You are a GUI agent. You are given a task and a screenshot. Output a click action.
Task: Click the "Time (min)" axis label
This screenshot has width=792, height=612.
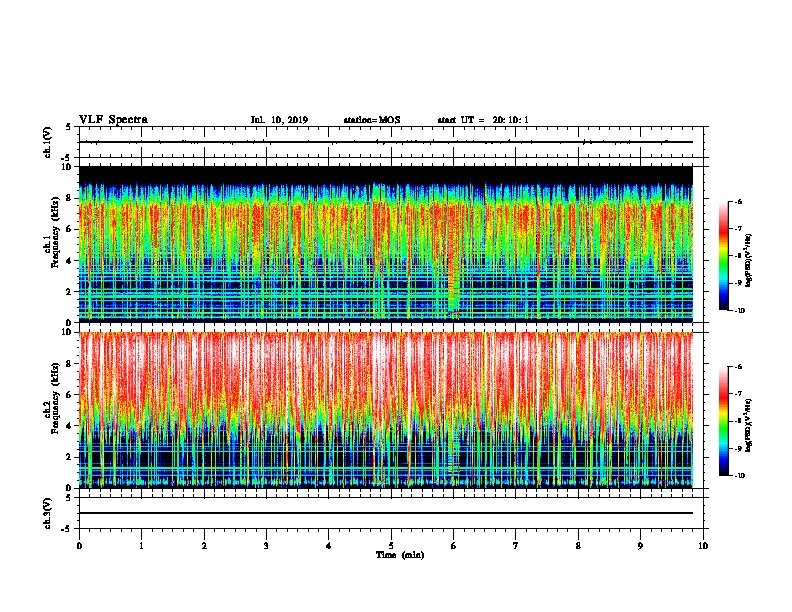(x=400, y=555)
